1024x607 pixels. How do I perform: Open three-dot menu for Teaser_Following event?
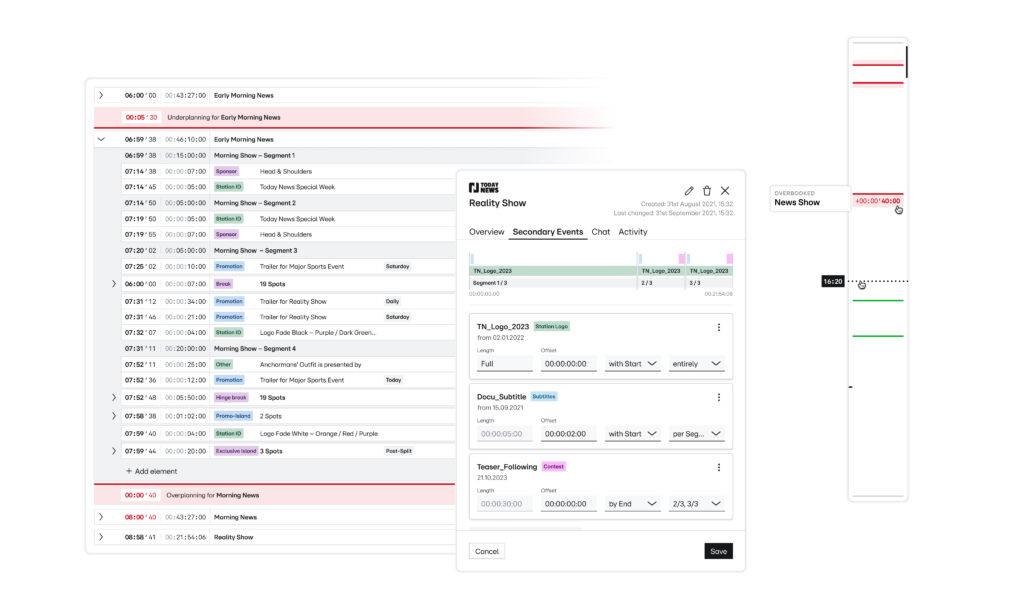click(x=718, y=467)
